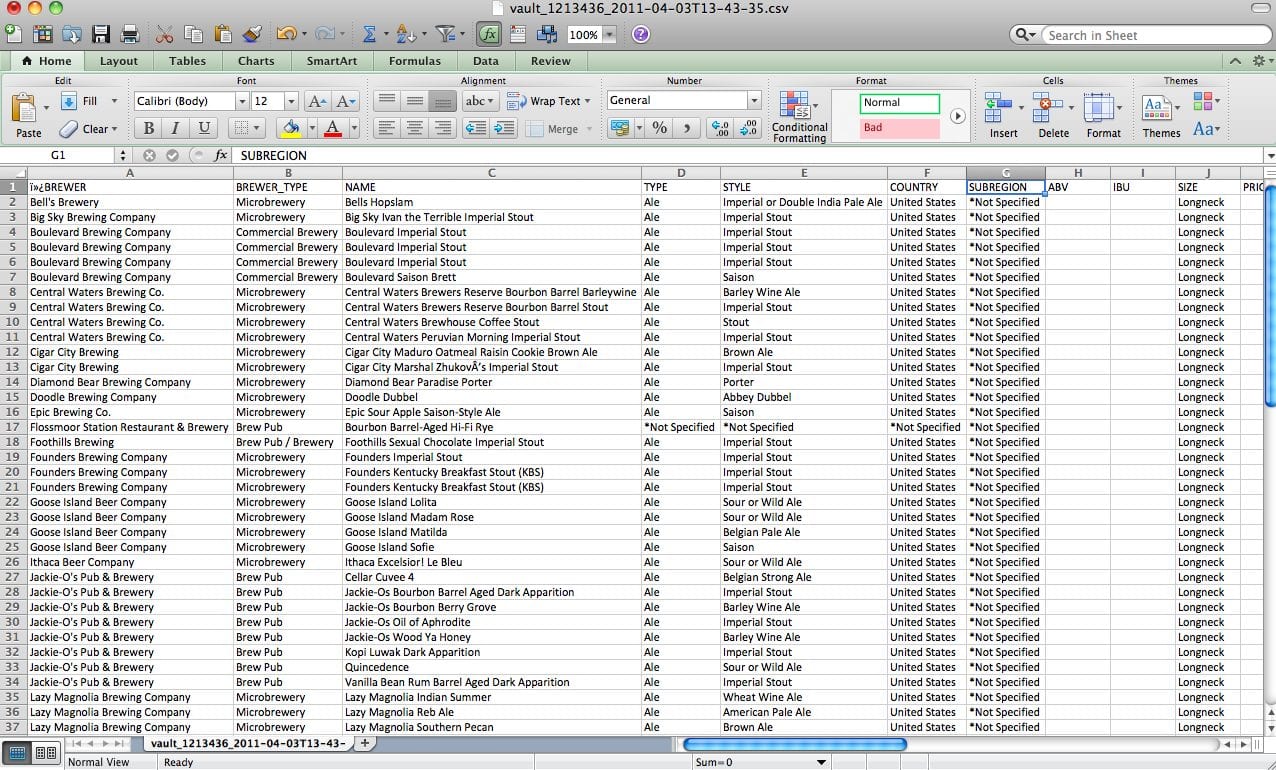This screenshot has width=1276, height=770.
Task: Apply the Bad cell style
Action: point(900,128)
